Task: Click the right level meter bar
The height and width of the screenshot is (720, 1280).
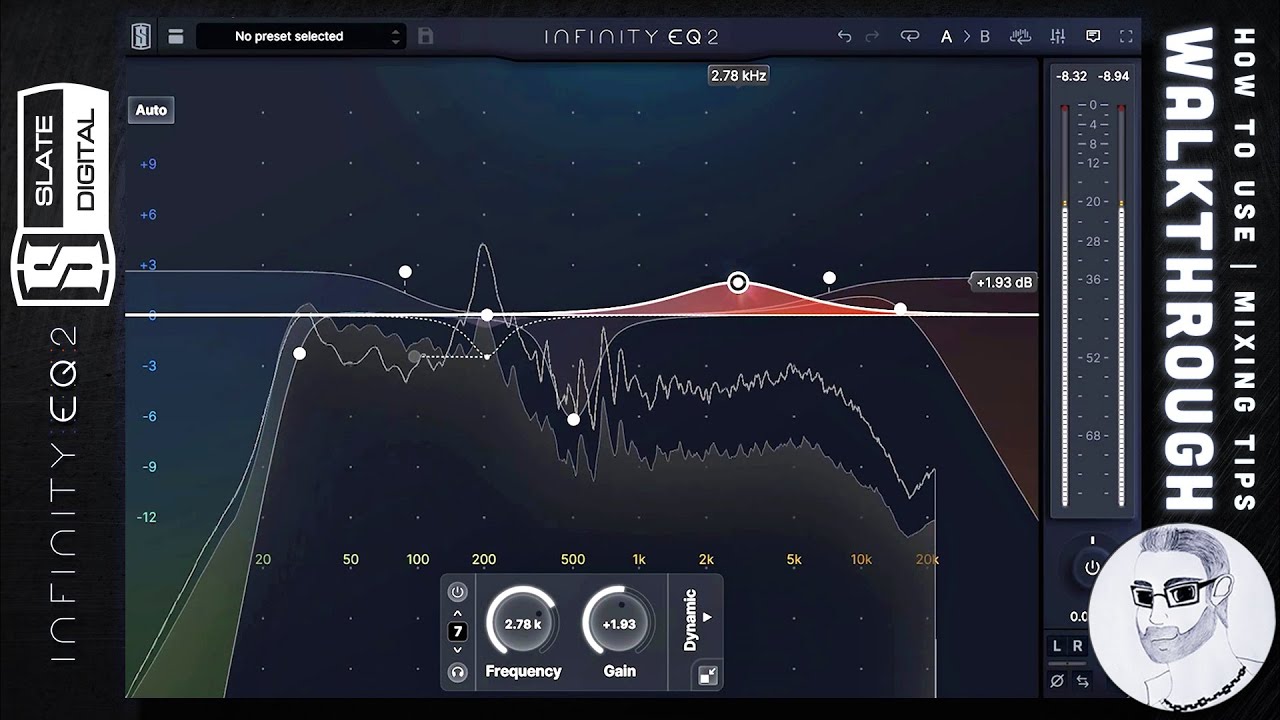Action: click(x=1121, y=306)
